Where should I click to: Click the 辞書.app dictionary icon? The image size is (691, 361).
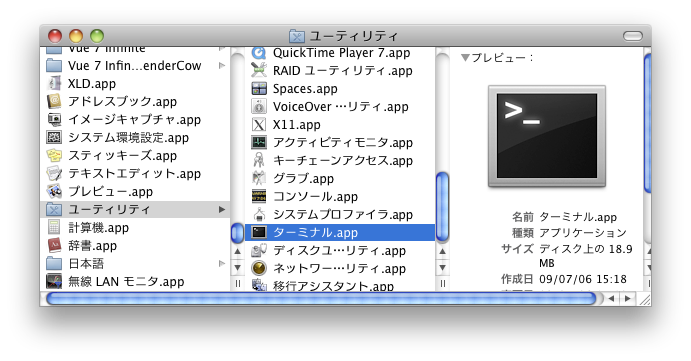[54, 246]
